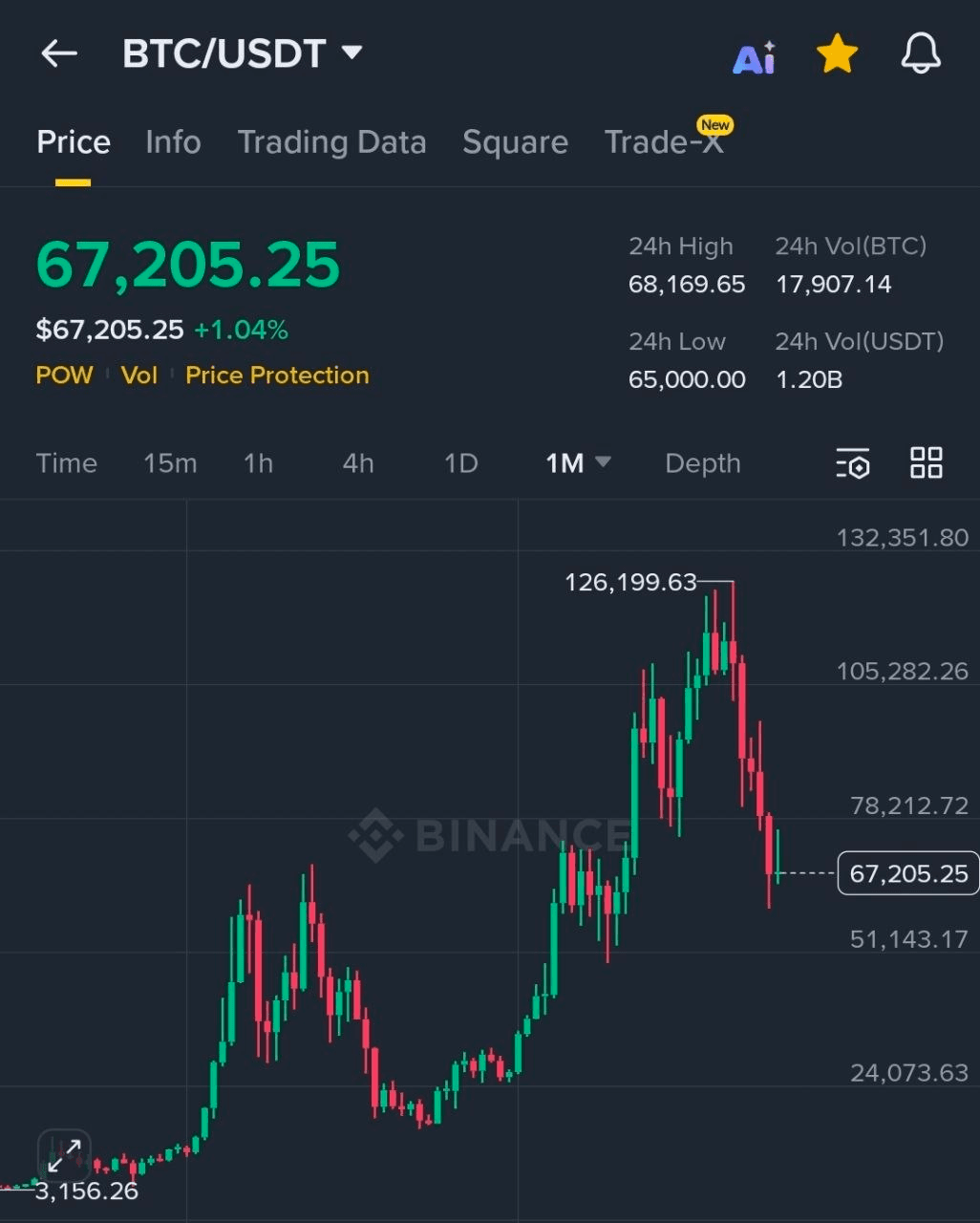Switch to the Trading Data tab
Screen dimensions: 980x1223
(x=331, y=142)
